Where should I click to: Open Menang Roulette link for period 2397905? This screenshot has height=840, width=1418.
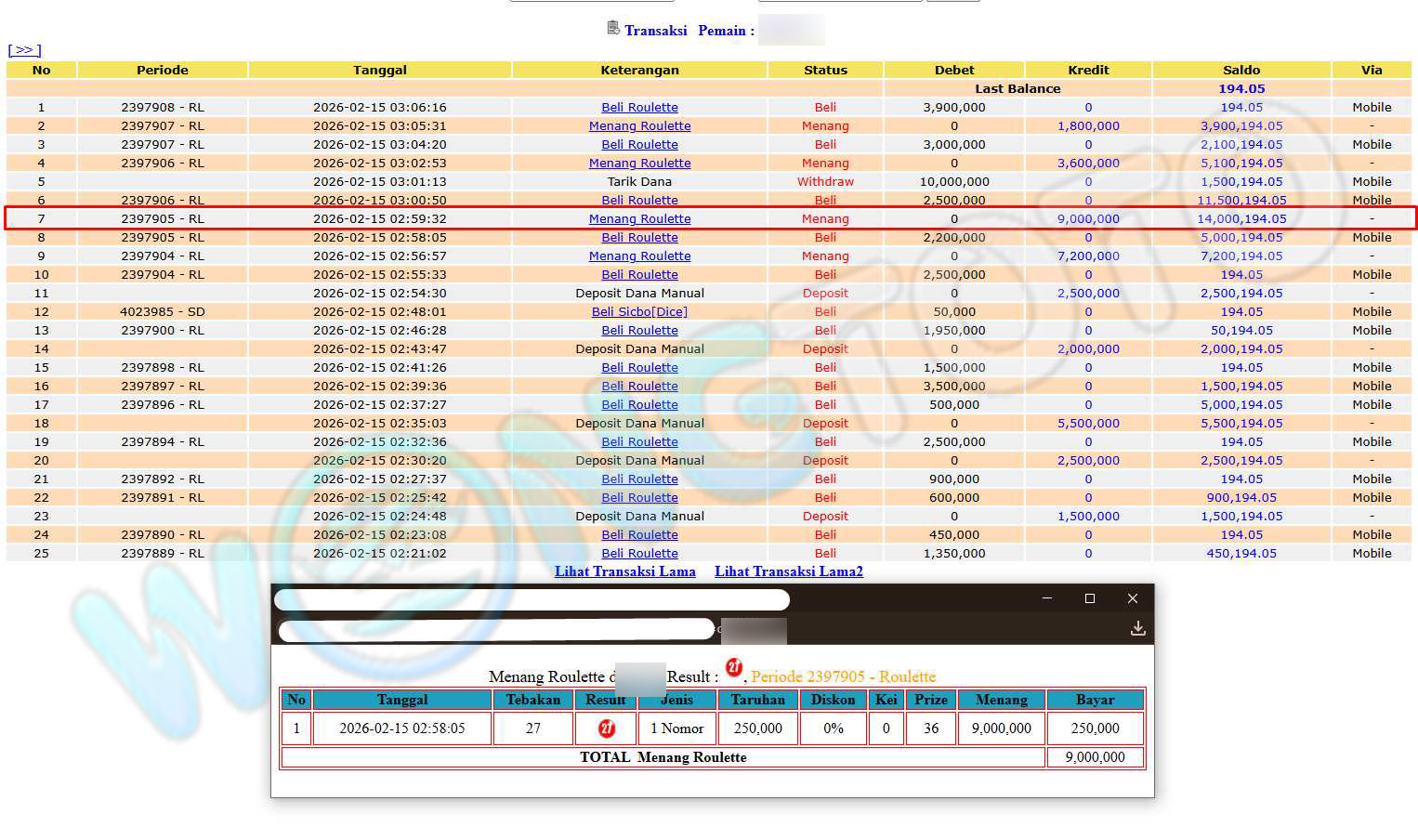[x=639, y=219]
